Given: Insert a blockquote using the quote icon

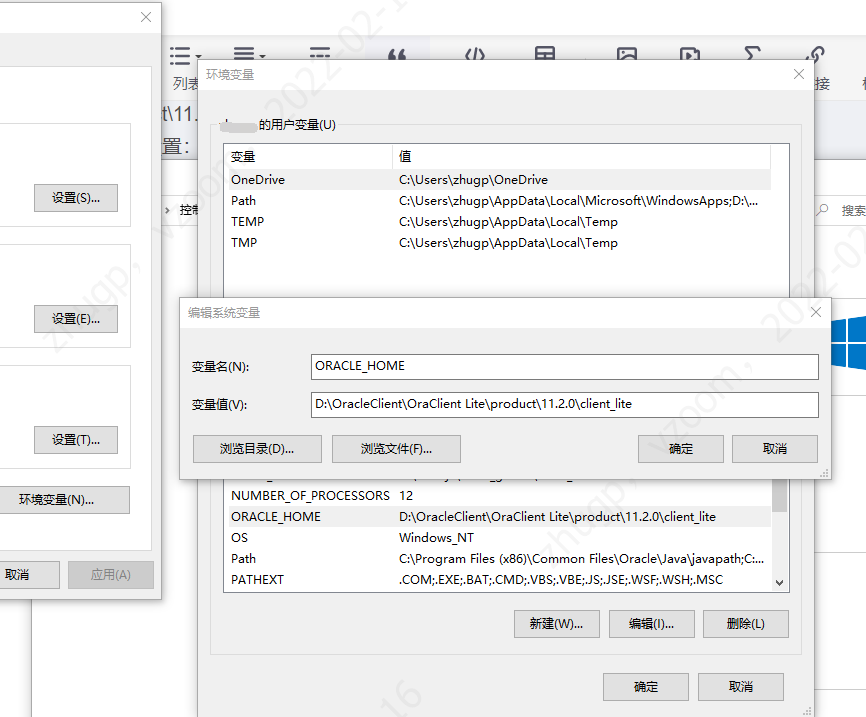Looking at the screenshot, I should pos(397,56).
